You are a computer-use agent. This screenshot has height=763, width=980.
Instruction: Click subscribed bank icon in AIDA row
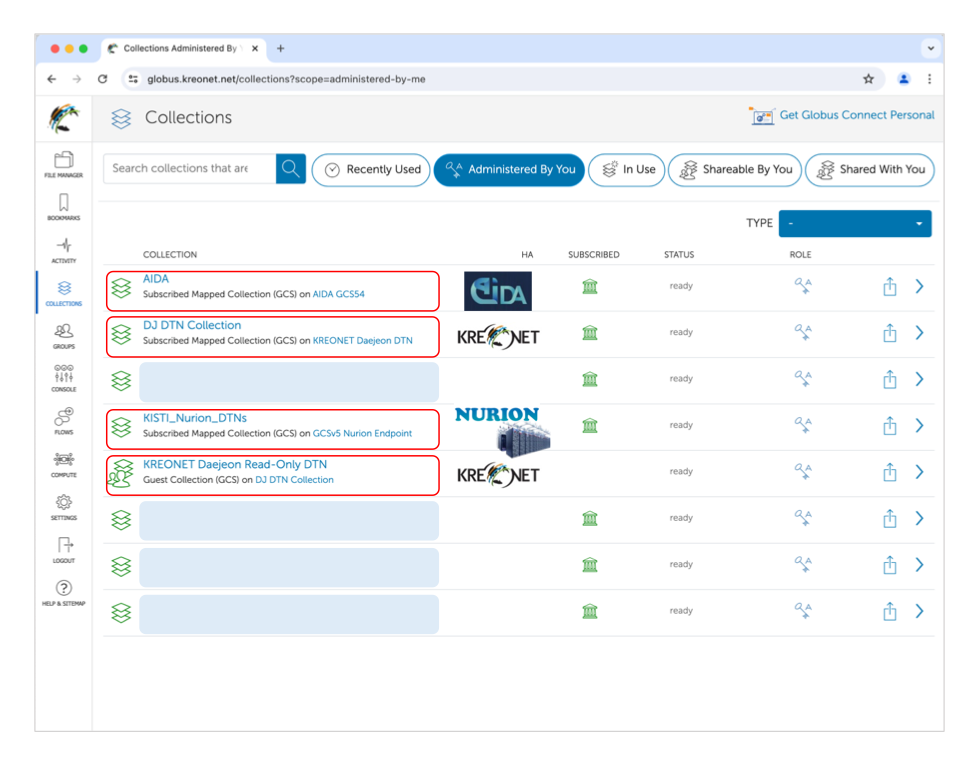pos(590,287)
